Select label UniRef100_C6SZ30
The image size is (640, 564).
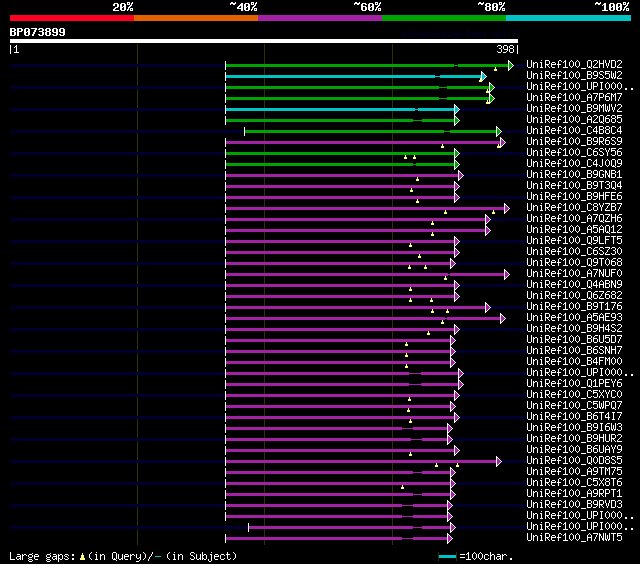(574, 251)
